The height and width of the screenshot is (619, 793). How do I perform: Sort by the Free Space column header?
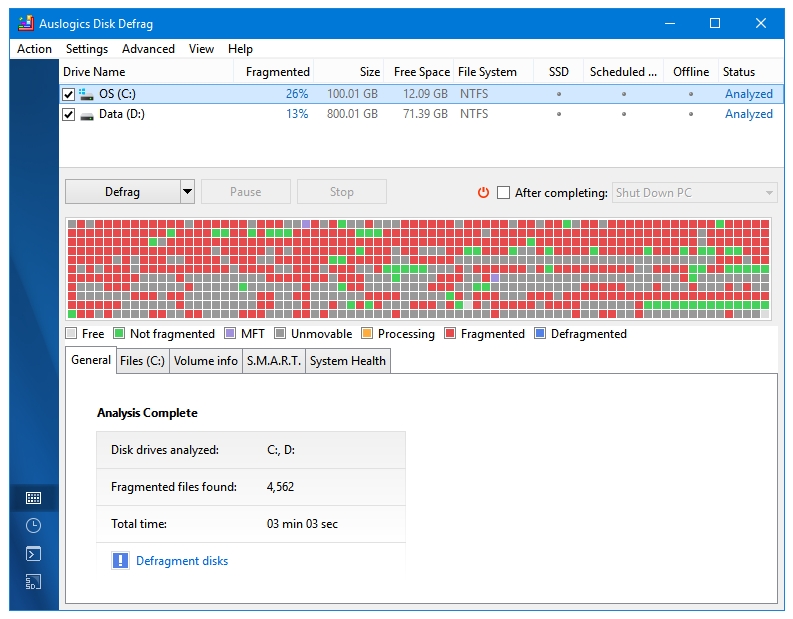(x=419, y=72)
